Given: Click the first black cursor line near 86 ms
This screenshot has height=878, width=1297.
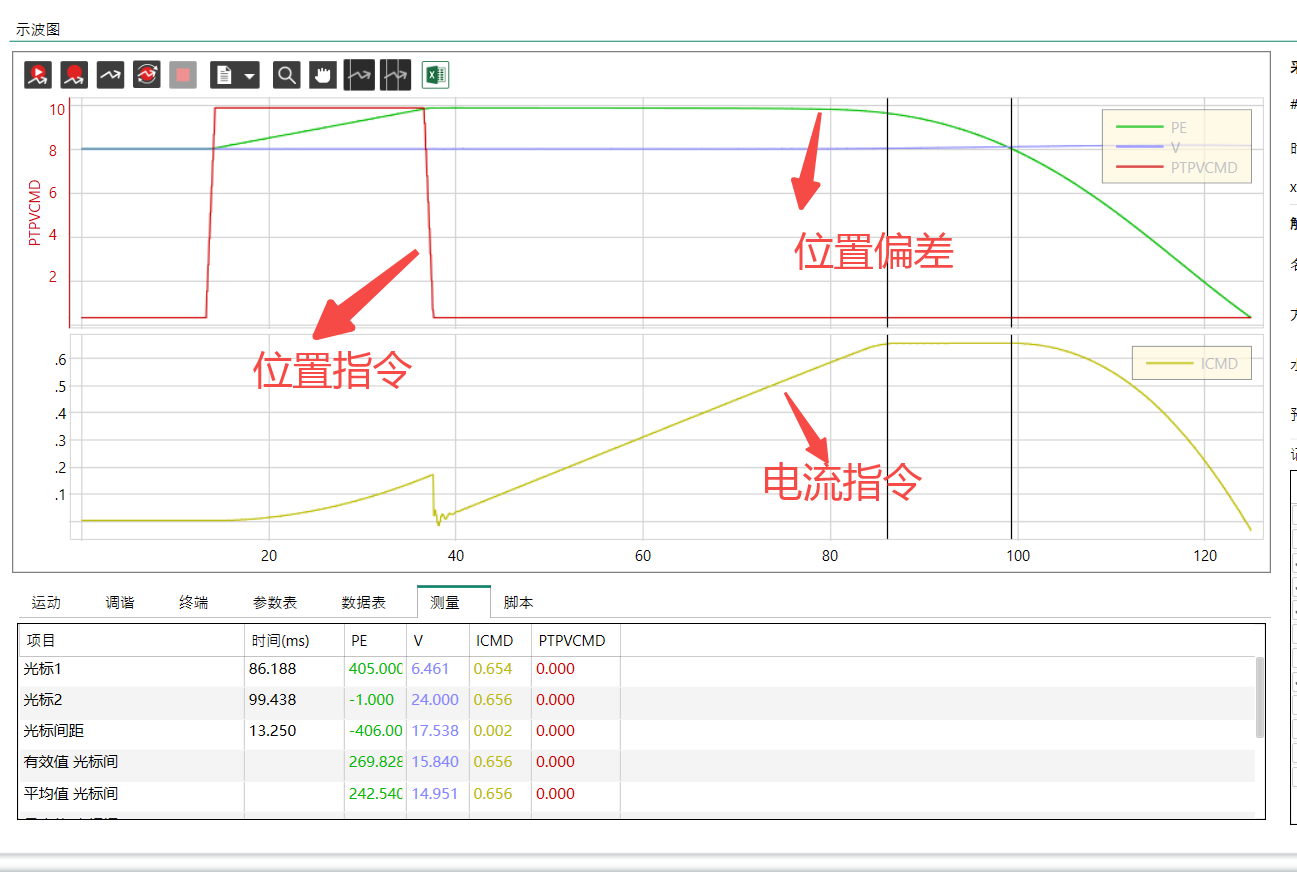Looking at the screenshot, I should (887, 318).
